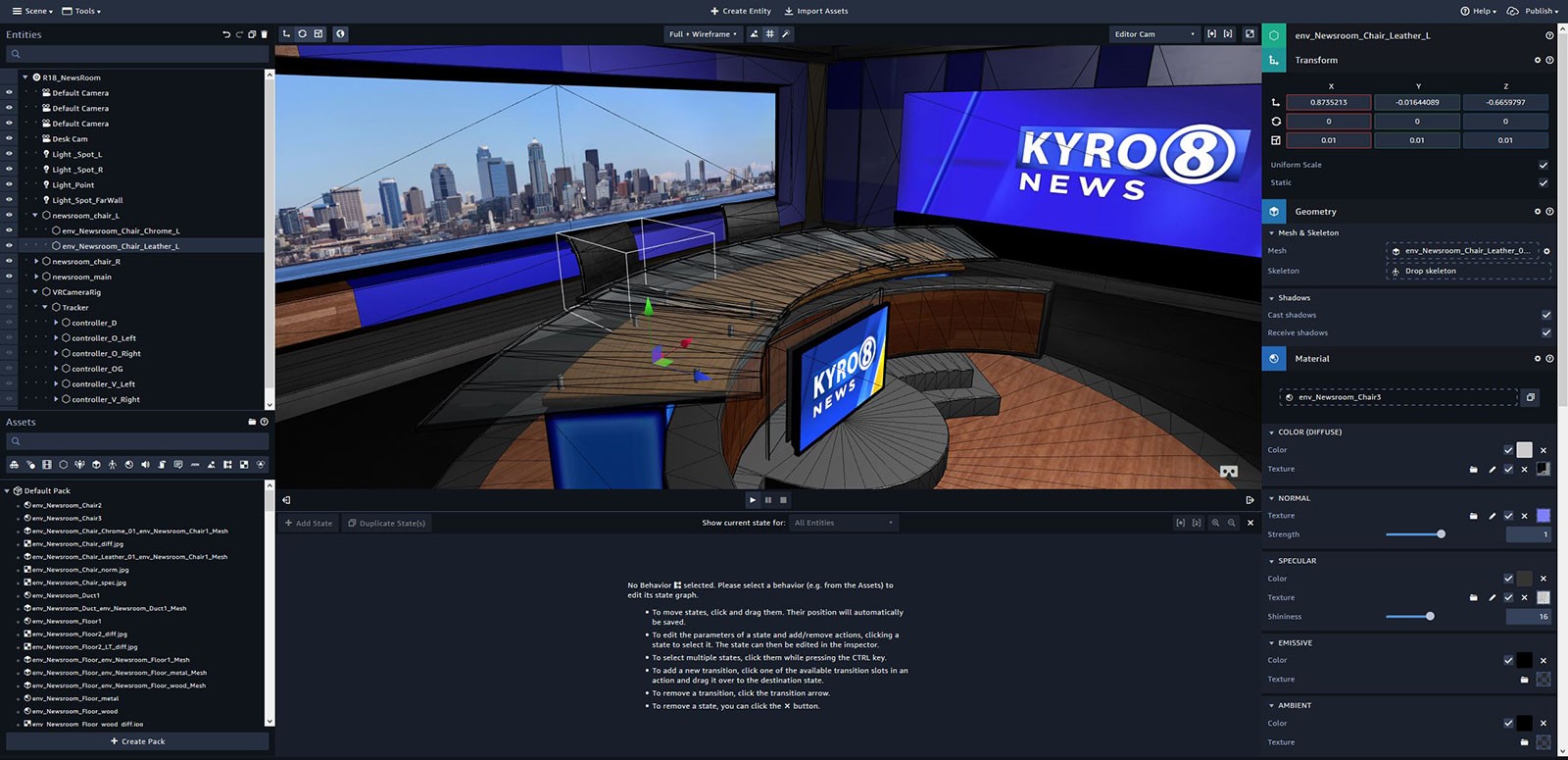Open the Publish menu
Viewport: 1568px width, 760px height.
[1533, 11]
